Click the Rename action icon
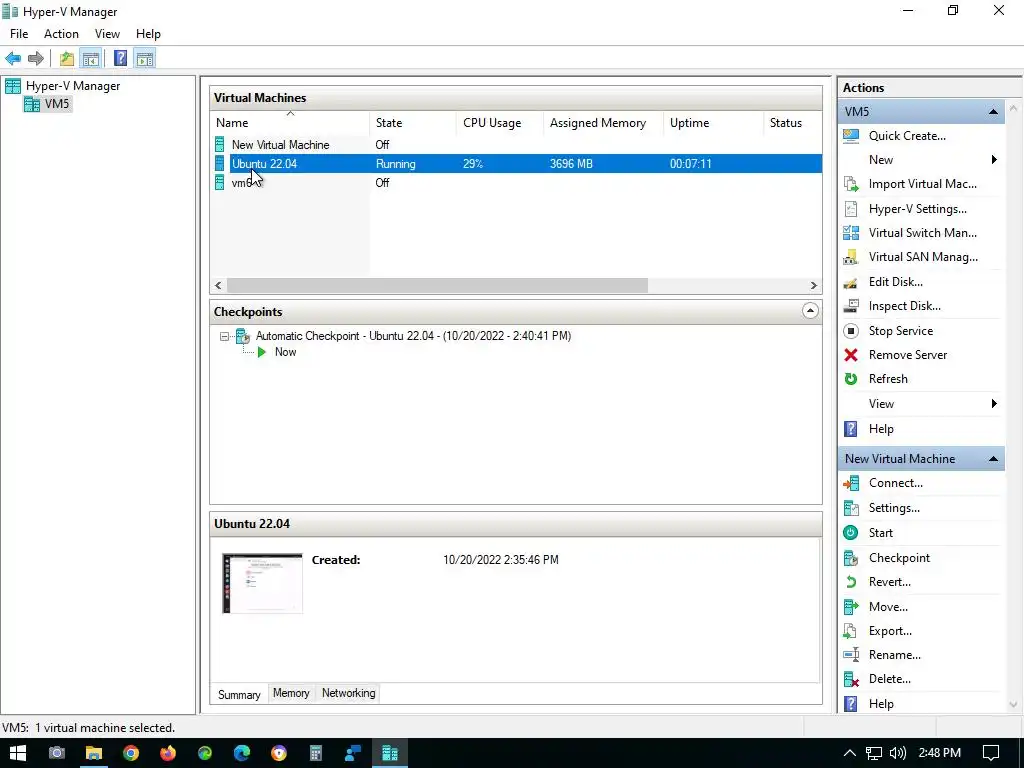The height and width of the screenshot is (768, 1024). (851, 654)
